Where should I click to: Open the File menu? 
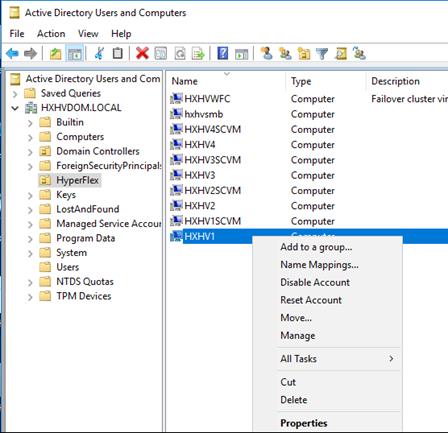point(17,34)
